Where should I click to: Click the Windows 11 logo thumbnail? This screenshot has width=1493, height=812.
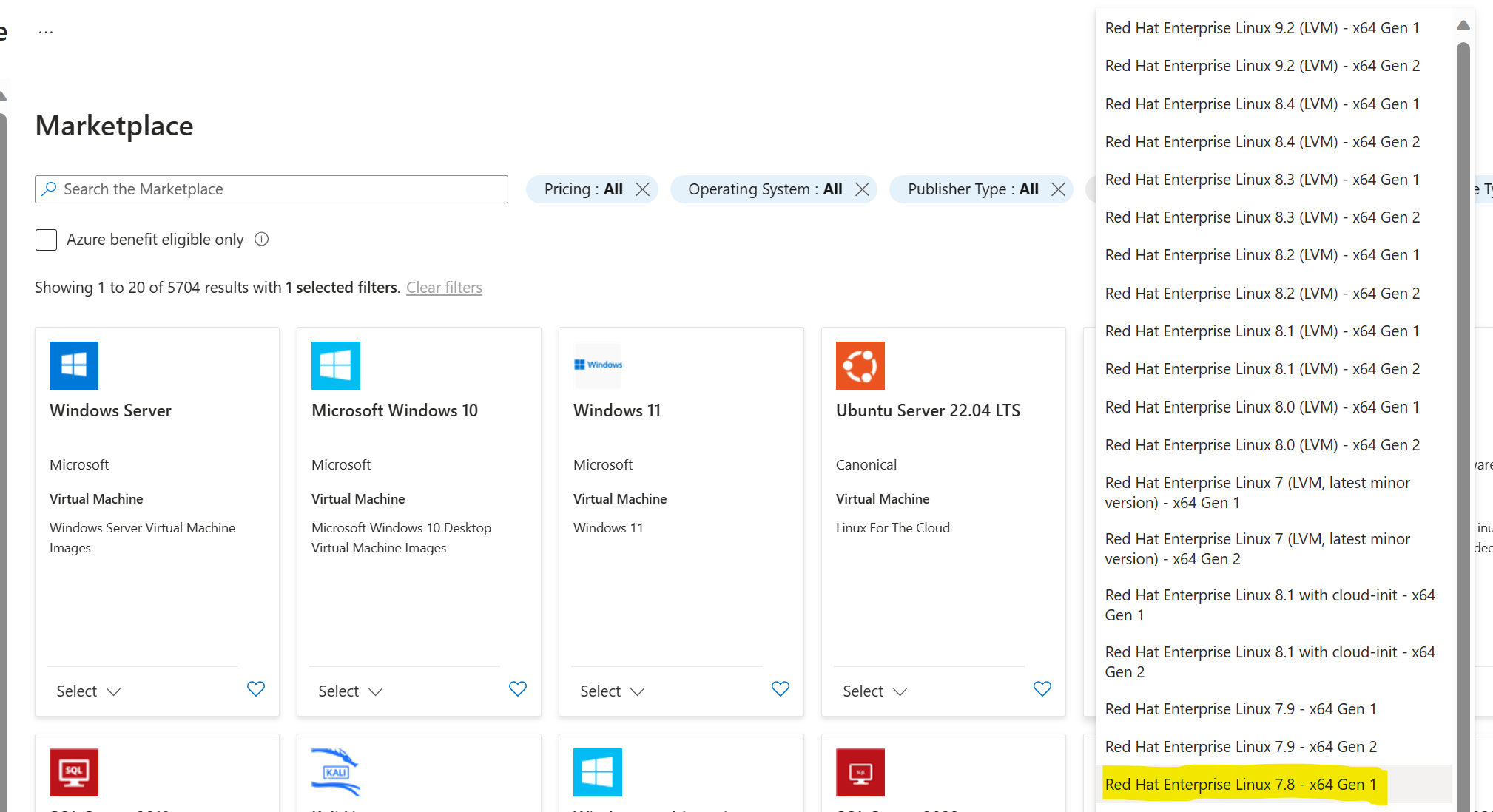[x=598, y=365]
